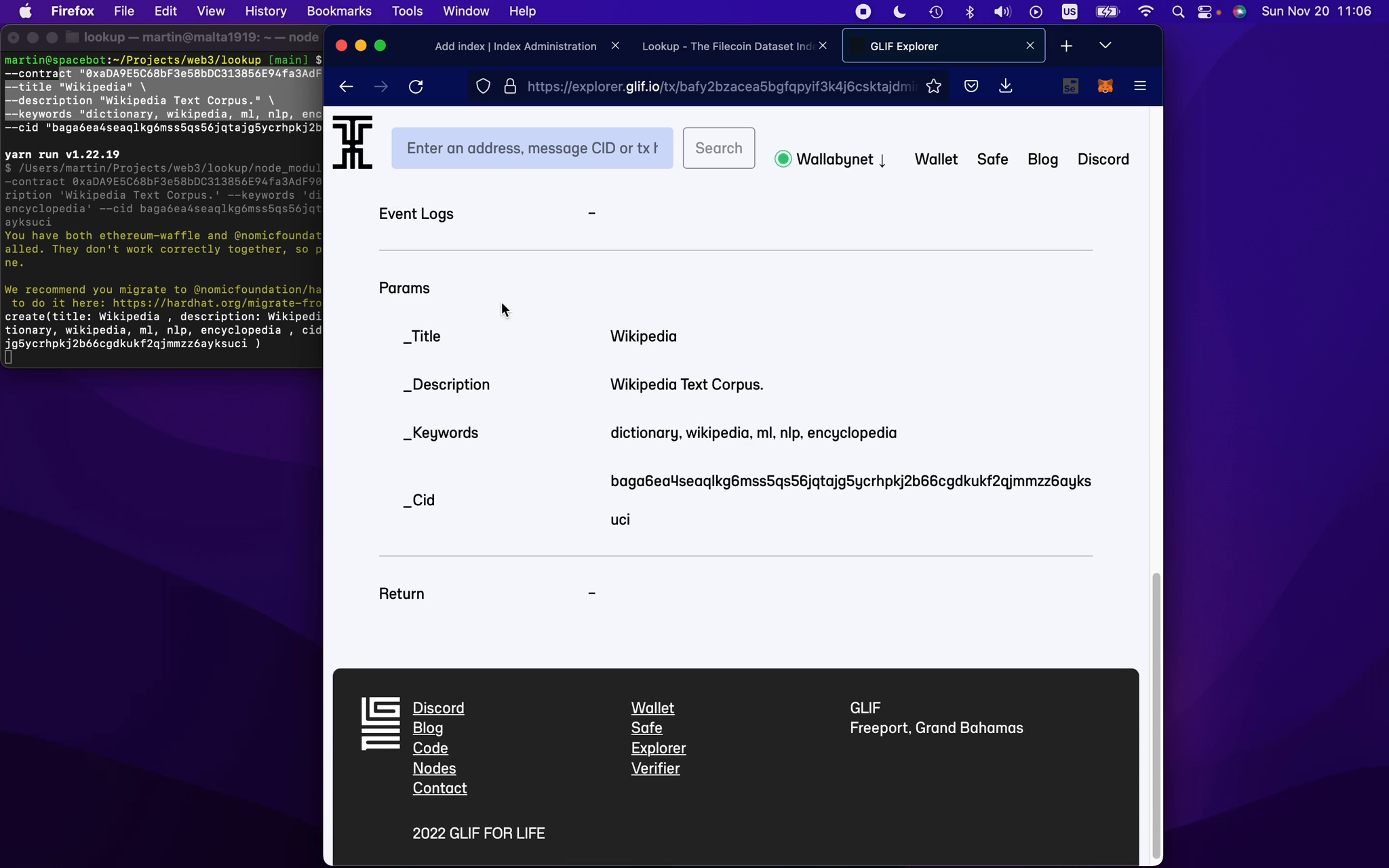
Task: Go back using Firefox back arrow
Action: (346, 86)
